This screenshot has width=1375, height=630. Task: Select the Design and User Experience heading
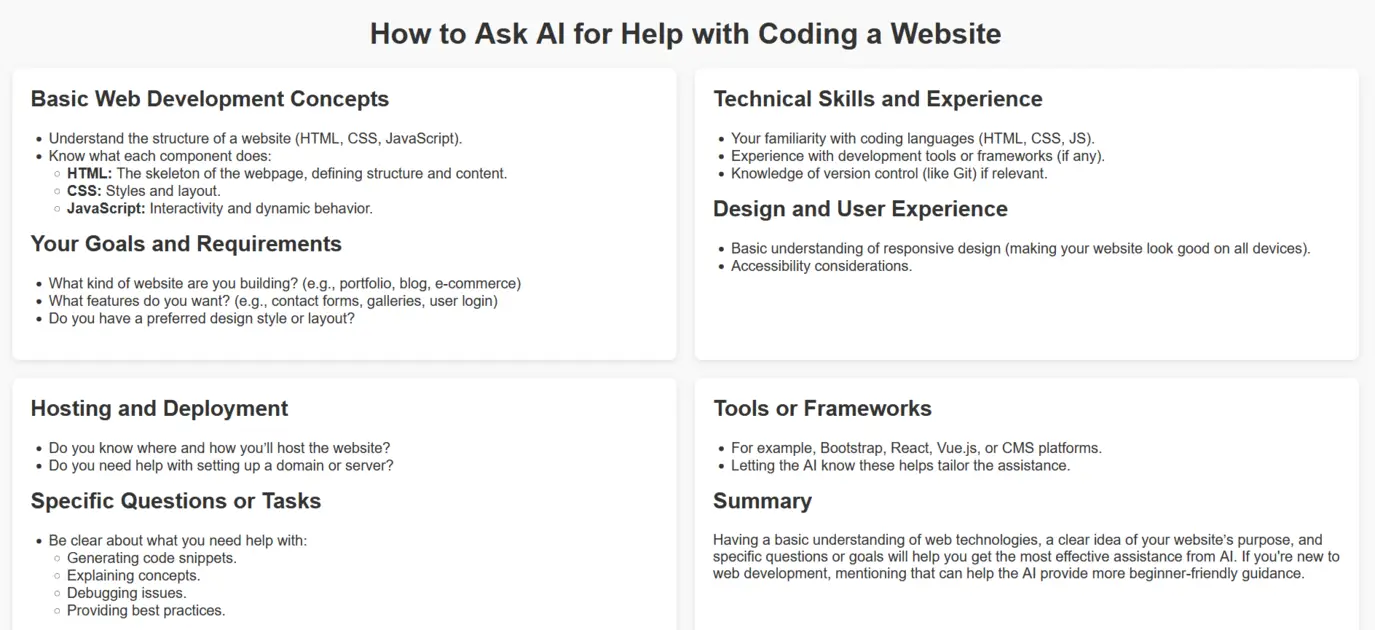click(860, 209)
